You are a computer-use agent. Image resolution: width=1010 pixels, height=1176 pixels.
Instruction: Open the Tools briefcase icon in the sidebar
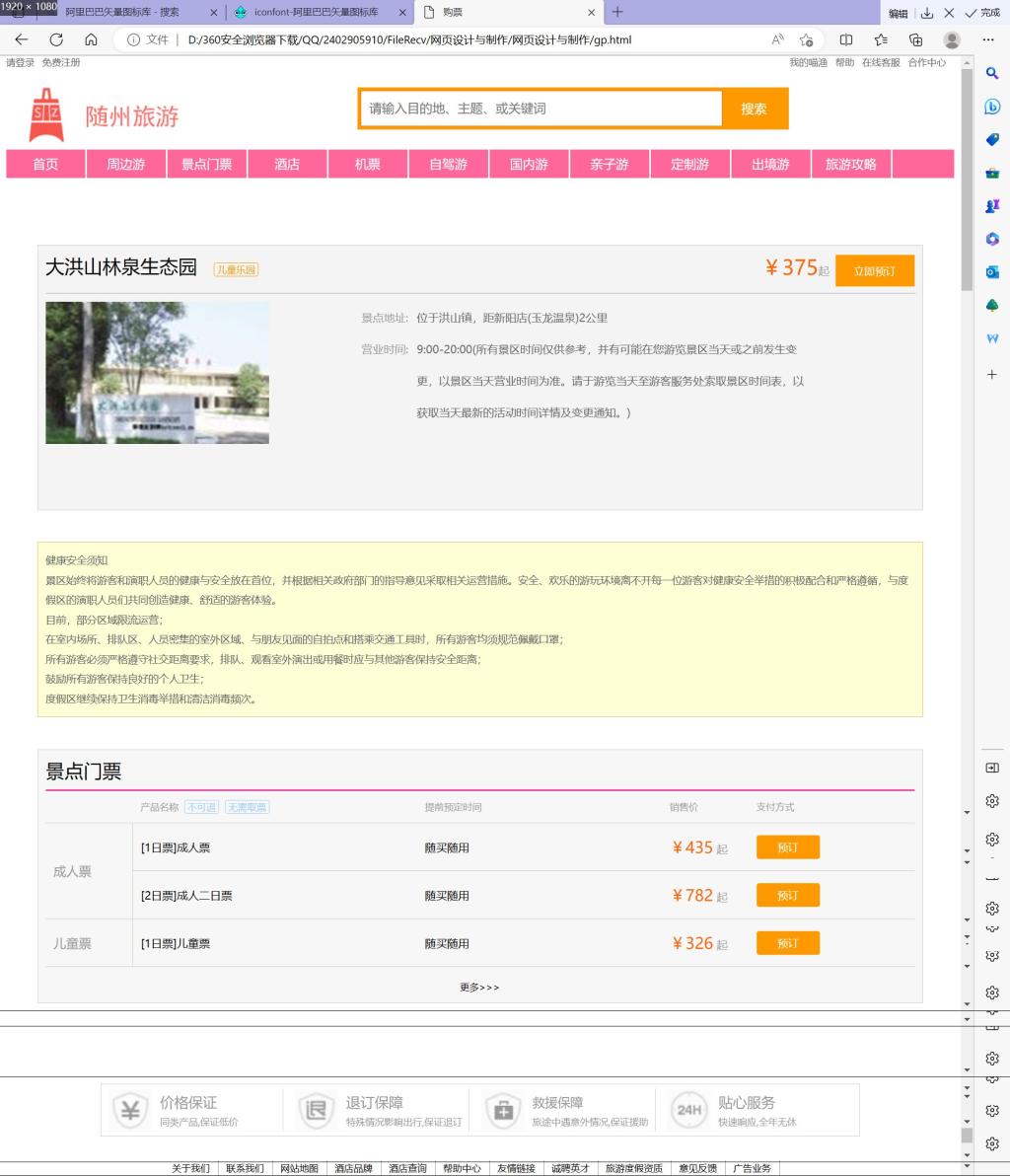(992, 173)
